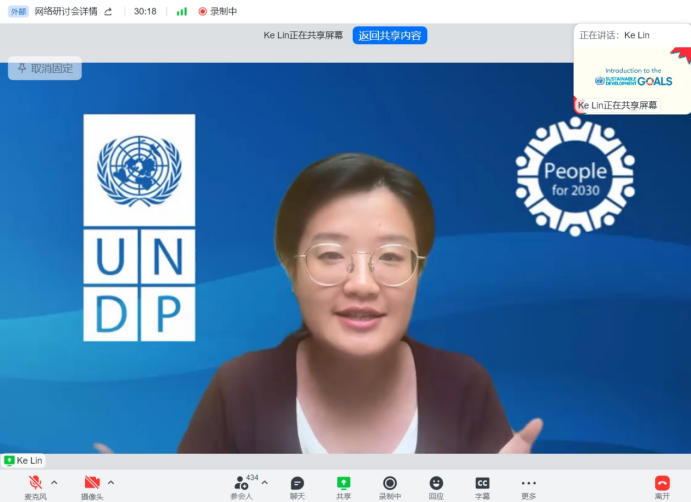Click the 外部 external label badge
Viewport: 691px width, 502px height.
[x=19, y=11]
